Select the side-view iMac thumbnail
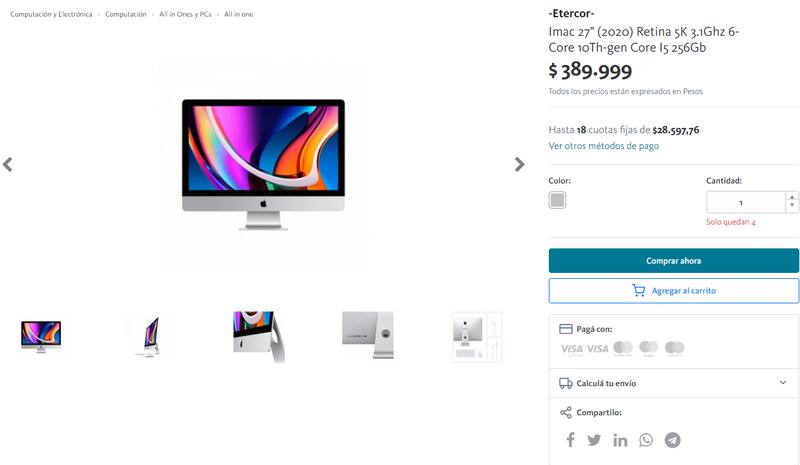Image resolution: width=800 pixels, height=465 pixels. 149,336
